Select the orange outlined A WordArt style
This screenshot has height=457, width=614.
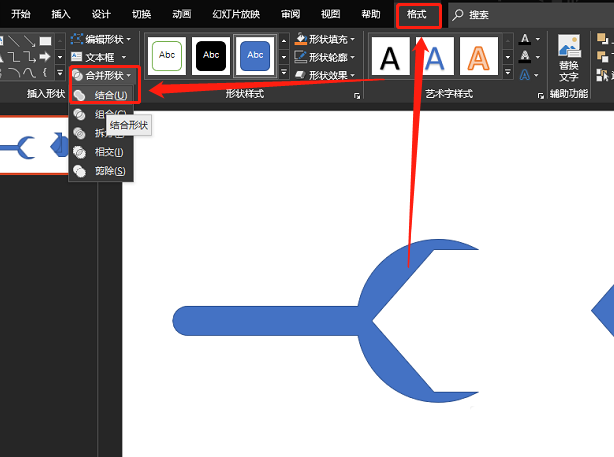click(479, 58)
